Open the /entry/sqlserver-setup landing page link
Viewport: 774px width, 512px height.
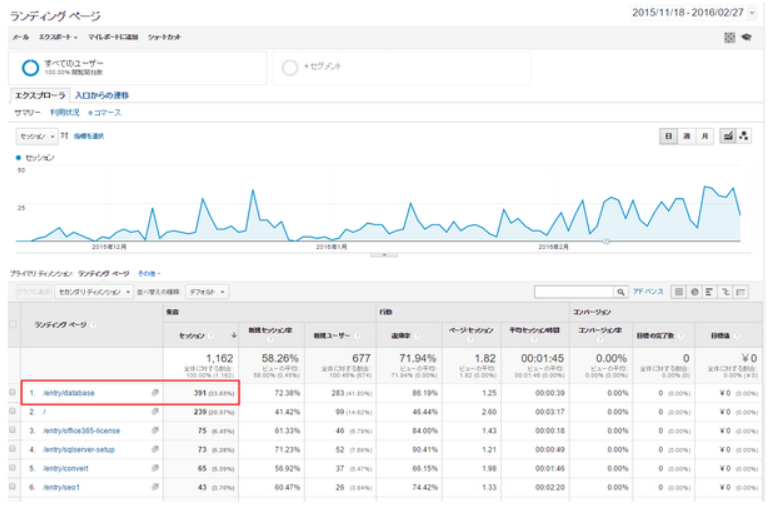click(78, 450)
